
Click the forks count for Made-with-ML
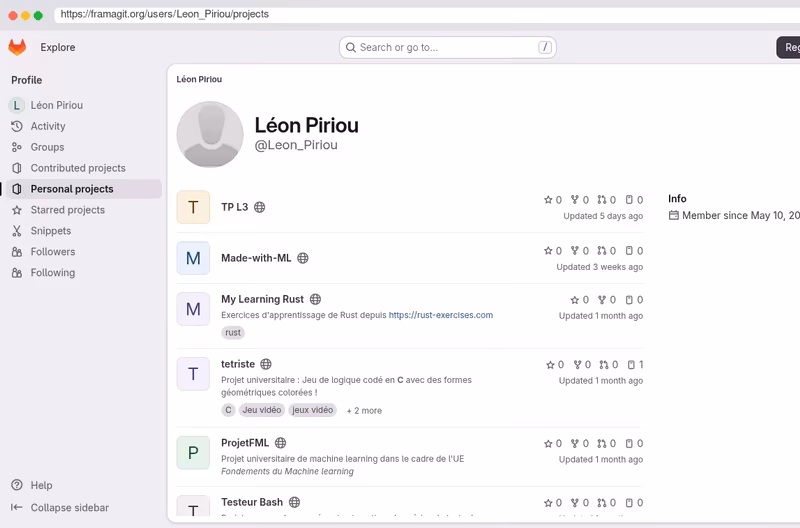coord(580,251)
